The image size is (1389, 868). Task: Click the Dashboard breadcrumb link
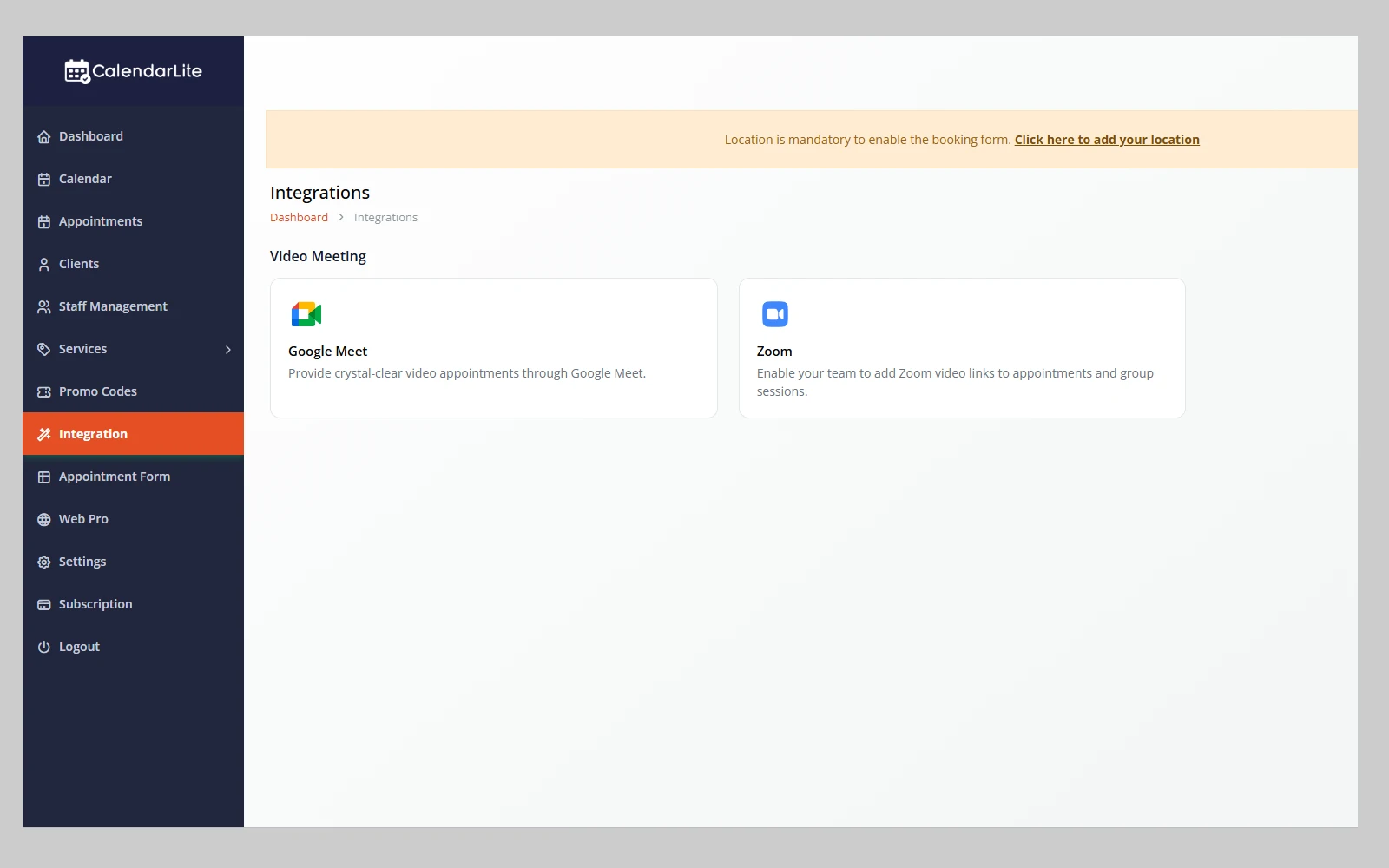pos(299,218)
